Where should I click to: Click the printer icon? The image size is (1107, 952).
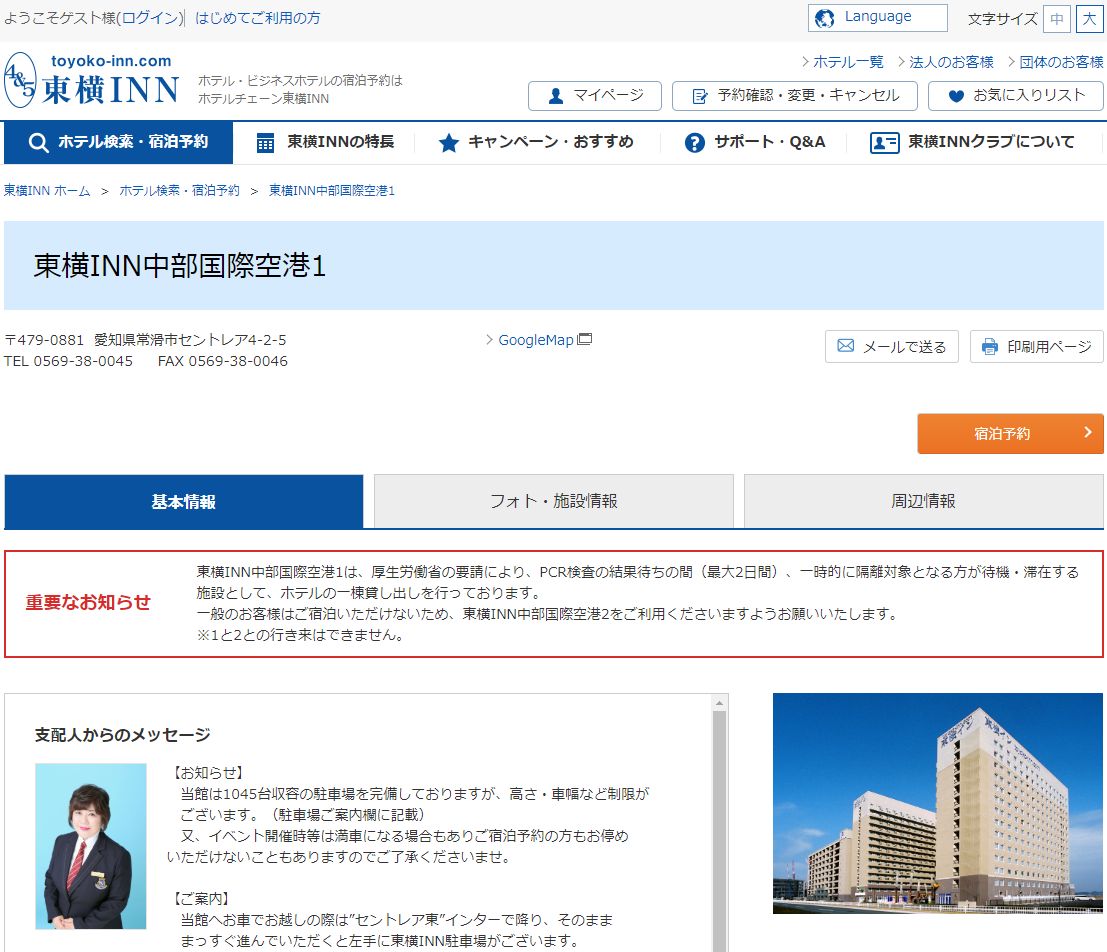tap(990, 347)
